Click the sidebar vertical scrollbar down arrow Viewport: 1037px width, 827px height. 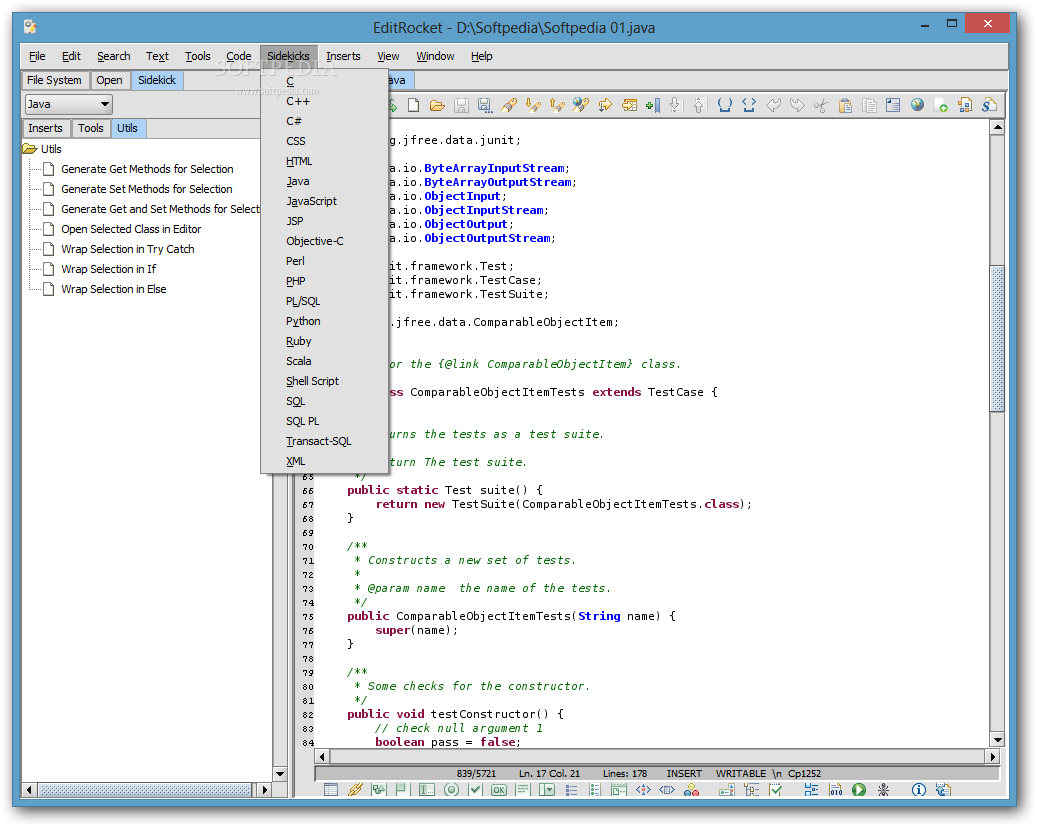280,773
